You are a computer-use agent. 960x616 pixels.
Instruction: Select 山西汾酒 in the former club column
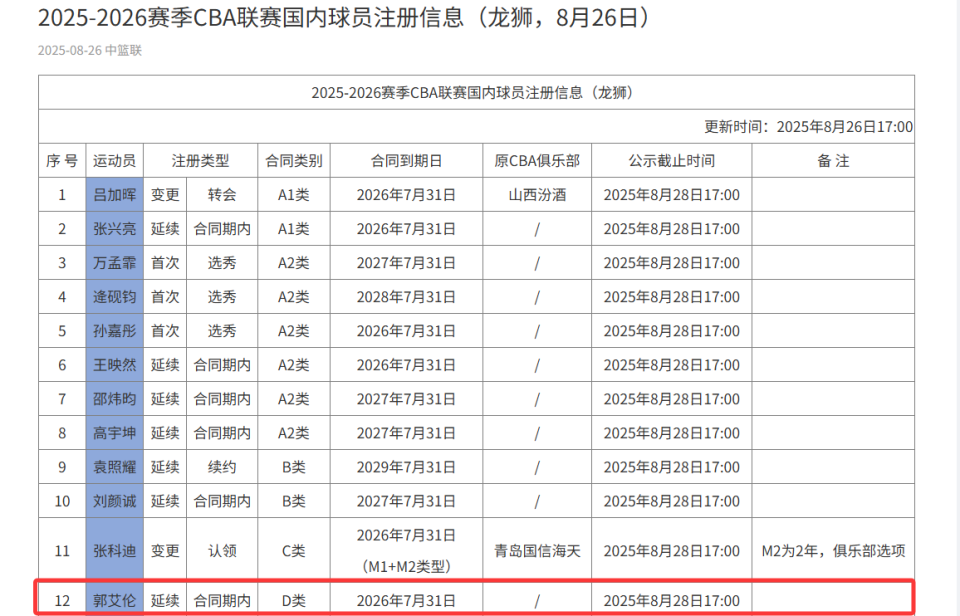click(x=537, y=195)
